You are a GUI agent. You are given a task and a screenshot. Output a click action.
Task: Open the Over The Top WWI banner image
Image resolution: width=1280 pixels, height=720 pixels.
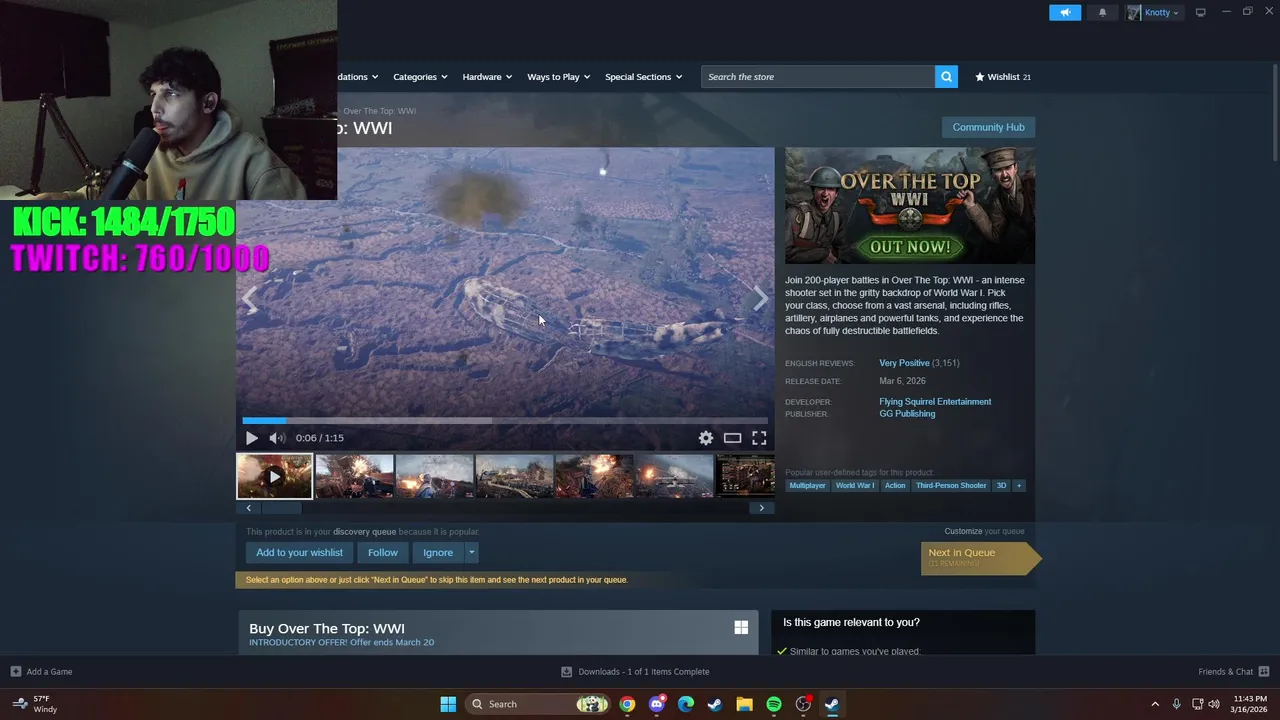(x=910, y=206)
